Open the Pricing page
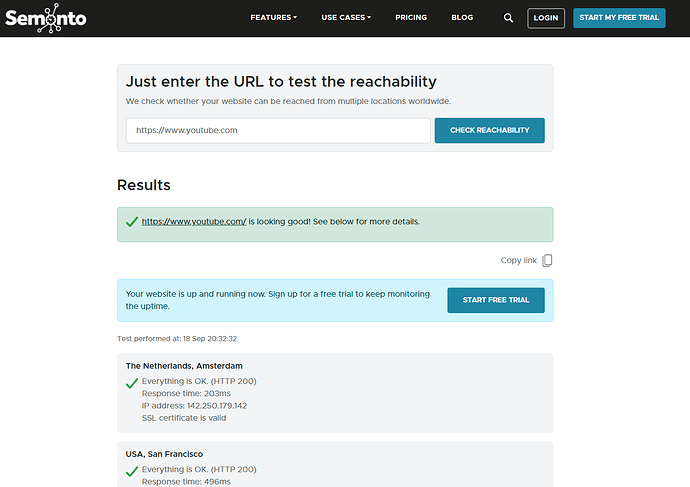690x487 pixels. tap(411, 18)
